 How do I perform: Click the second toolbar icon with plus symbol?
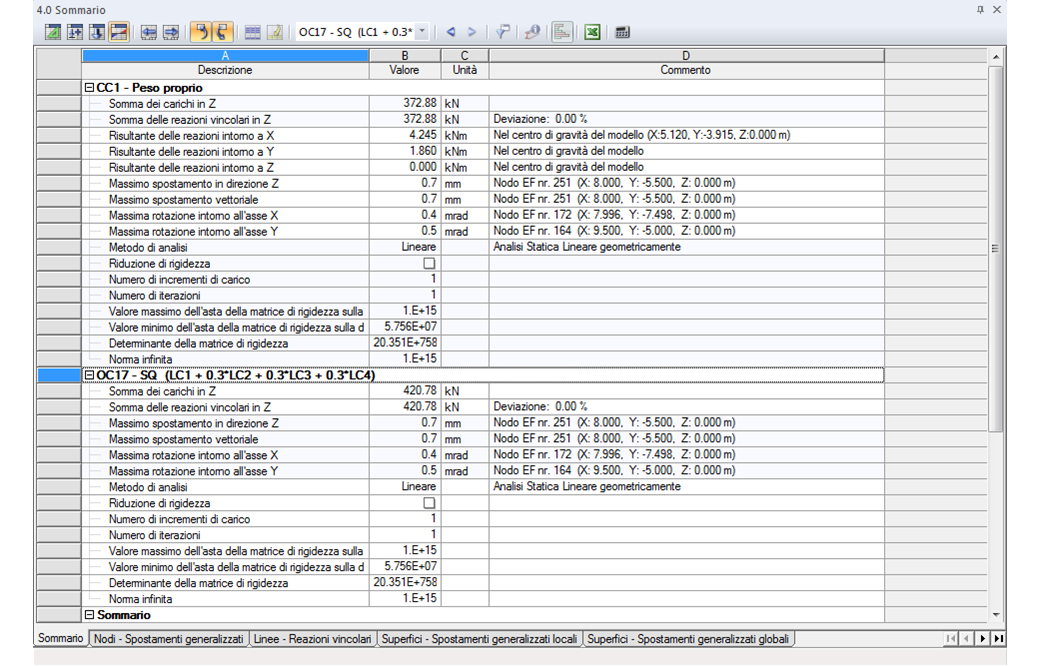pos(75,32)
